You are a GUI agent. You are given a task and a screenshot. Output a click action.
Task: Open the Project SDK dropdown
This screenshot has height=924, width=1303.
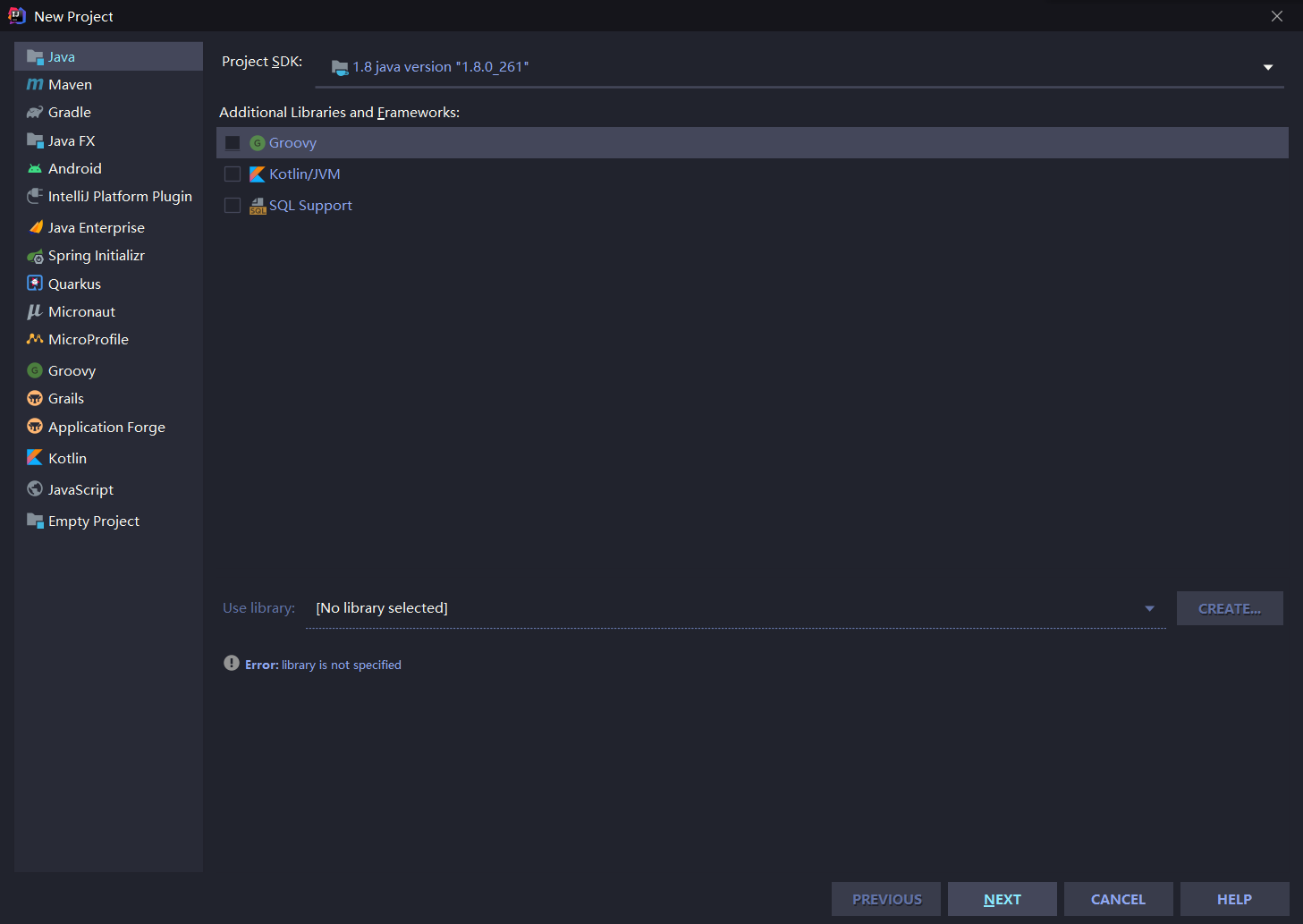1268,67
